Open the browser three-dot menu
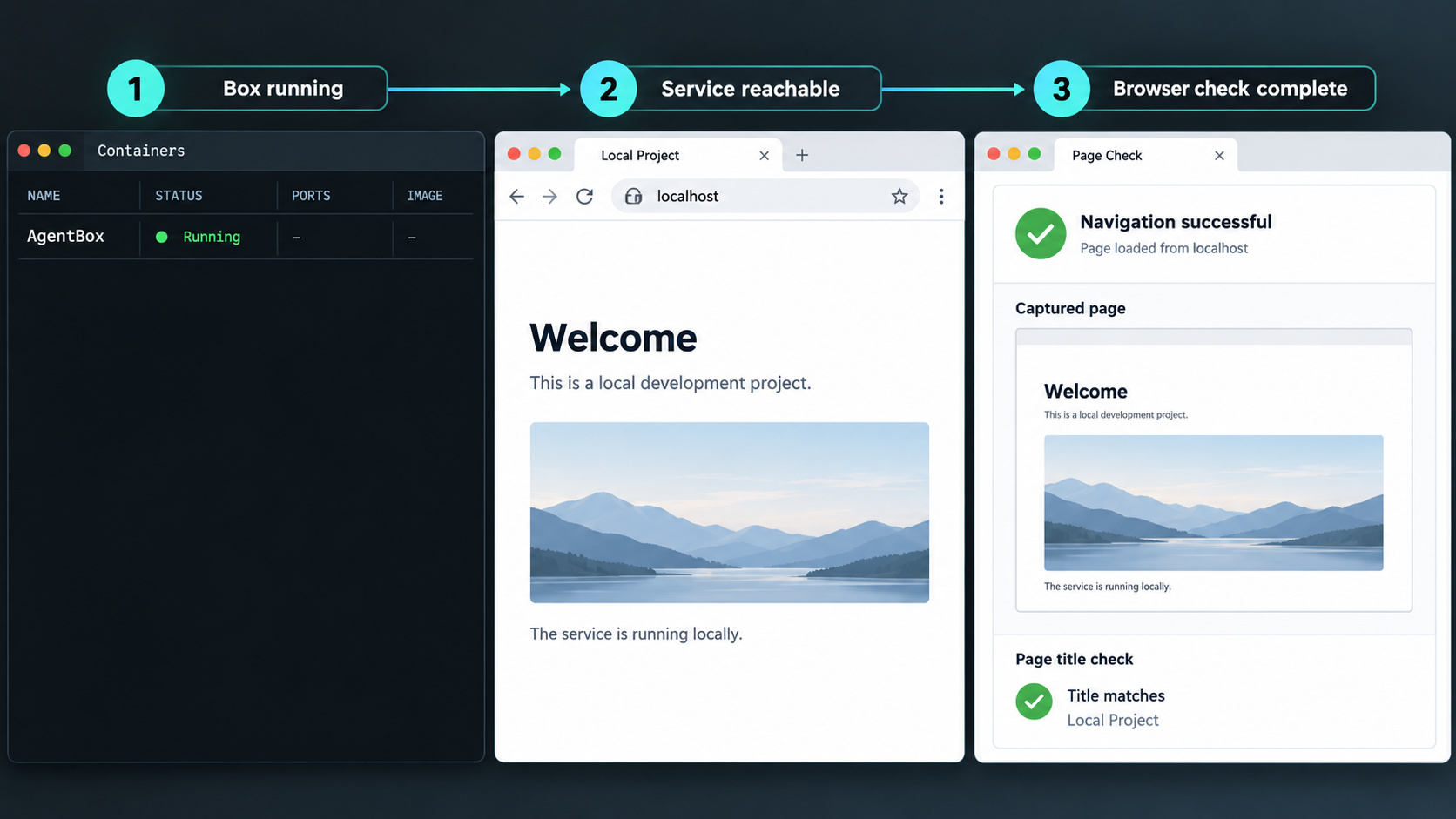 [941, 197]
